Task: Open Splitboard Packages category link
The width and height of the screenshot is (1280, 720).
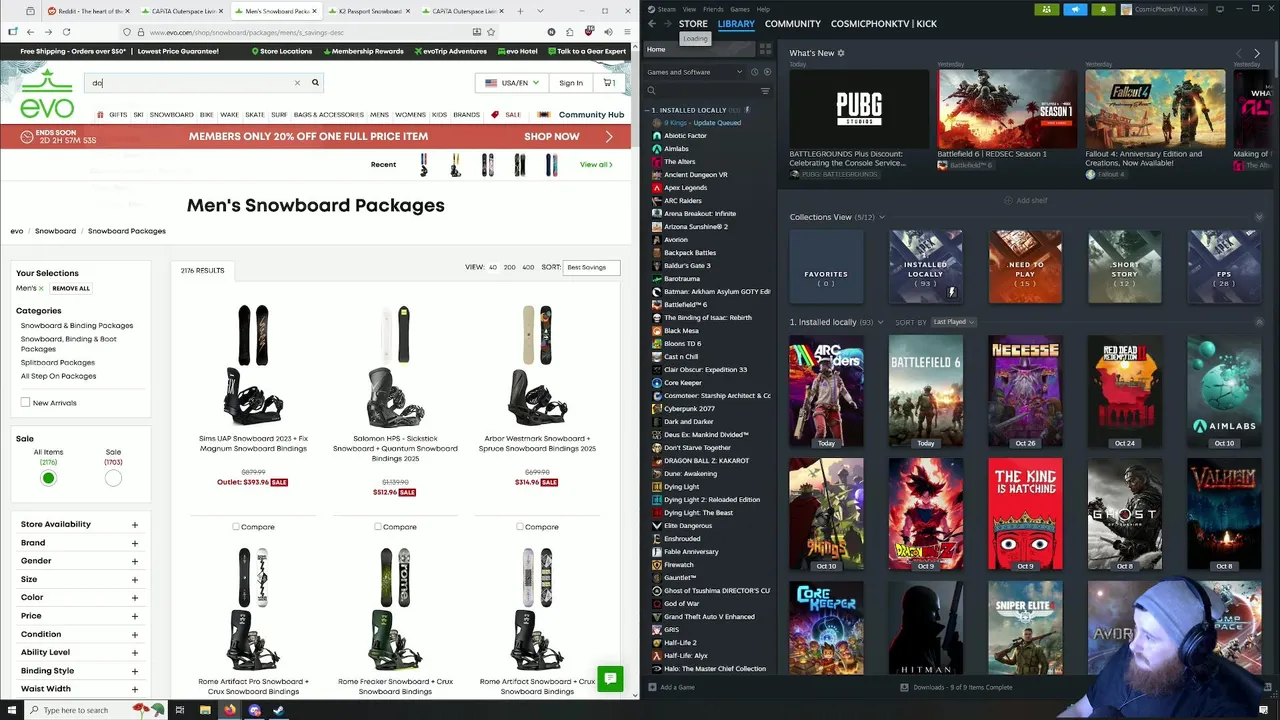Action: pos(58,363)
